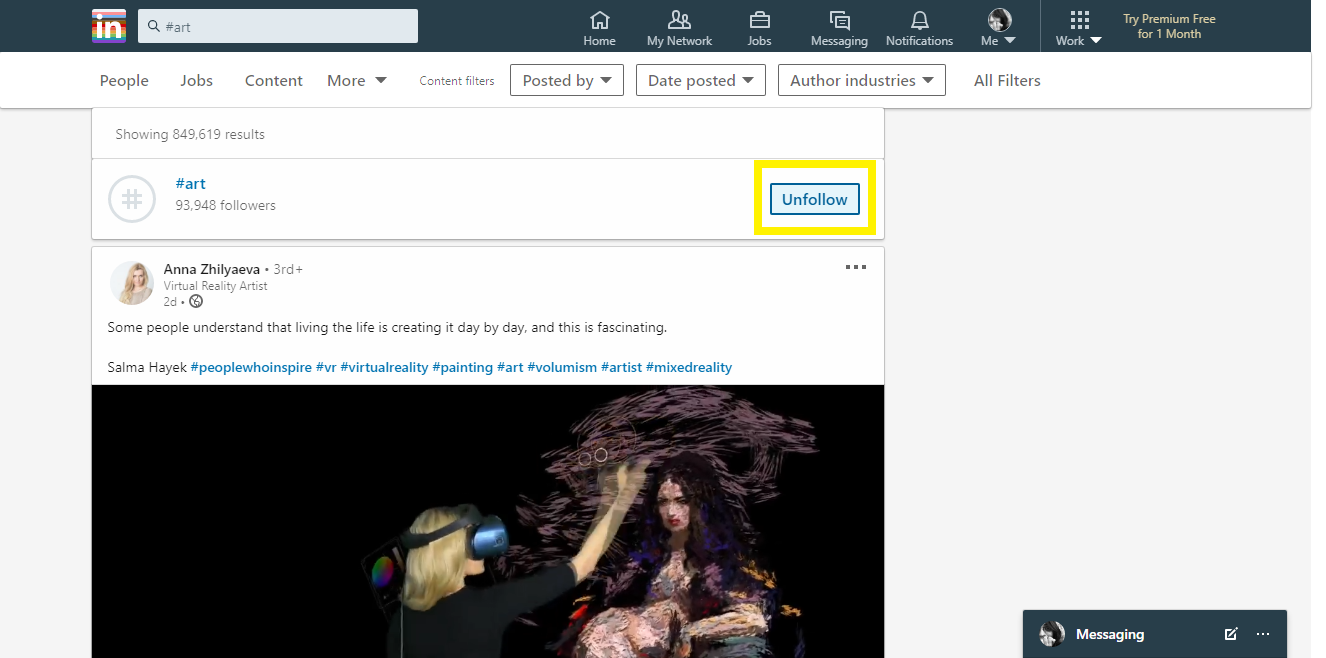1326x658 pixels.
Task: Click the #artist hashtag
Action: tap(621, 367)
